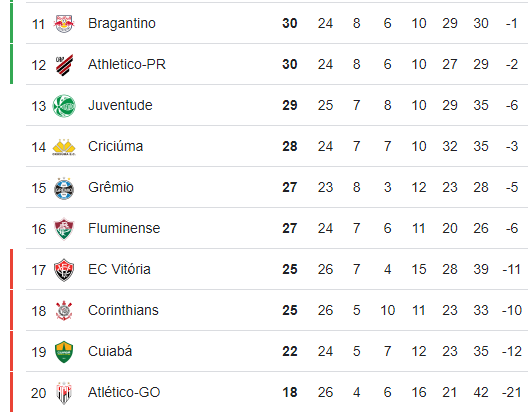Open the Fluminense shield crest icon
Viewport: 528px width, 413px height.
(64, 229)
